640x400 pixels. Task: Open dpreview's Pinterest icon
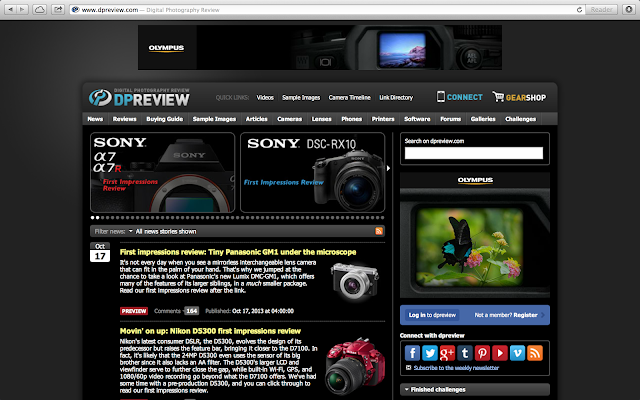[x=482, y=353]
